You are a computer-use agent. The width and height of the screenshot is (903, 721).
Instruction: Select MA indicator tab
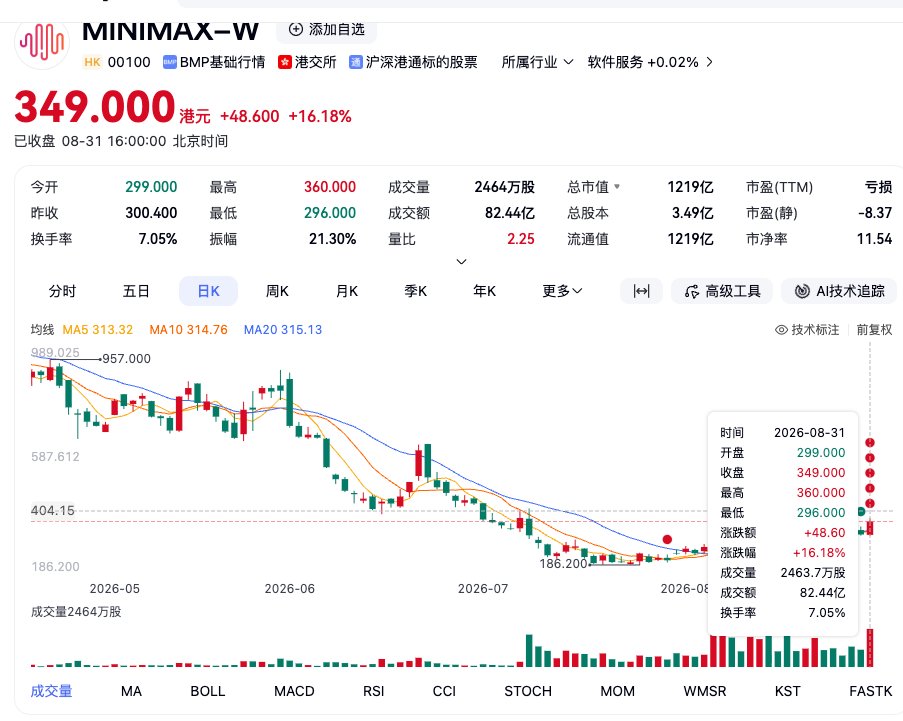[131, 691]
